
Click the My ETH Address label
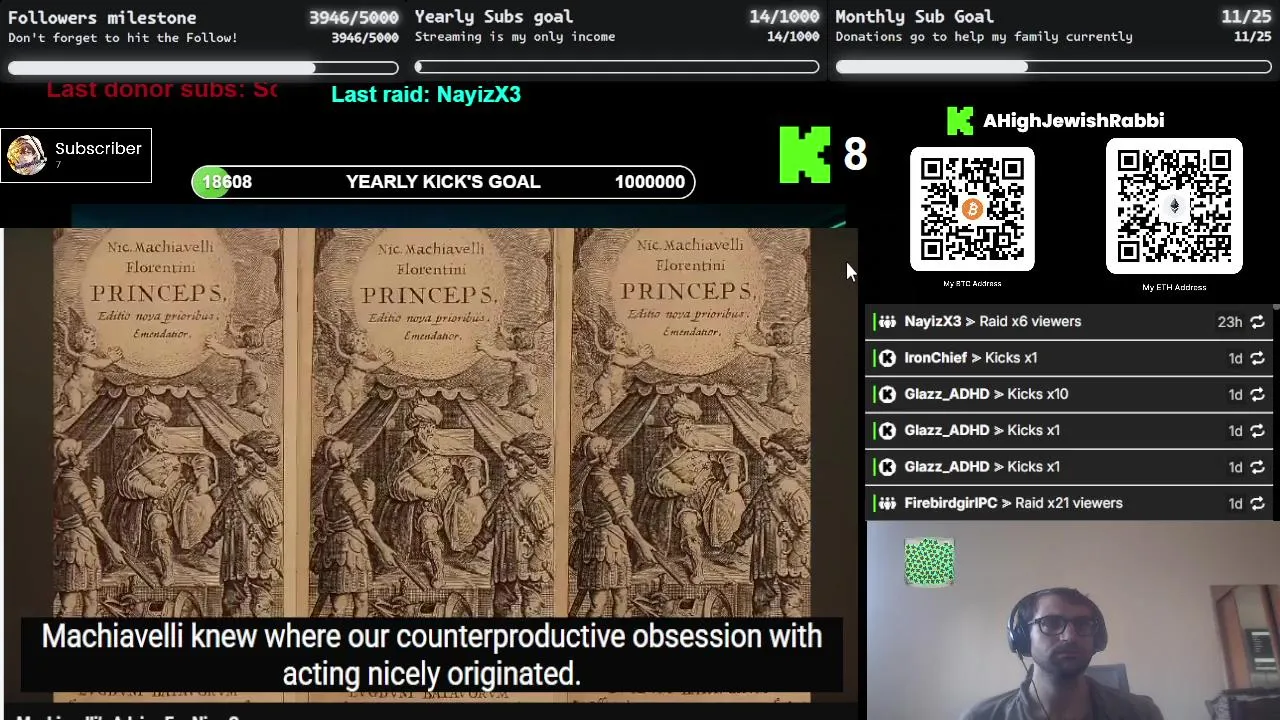[x=1174, y=288]
